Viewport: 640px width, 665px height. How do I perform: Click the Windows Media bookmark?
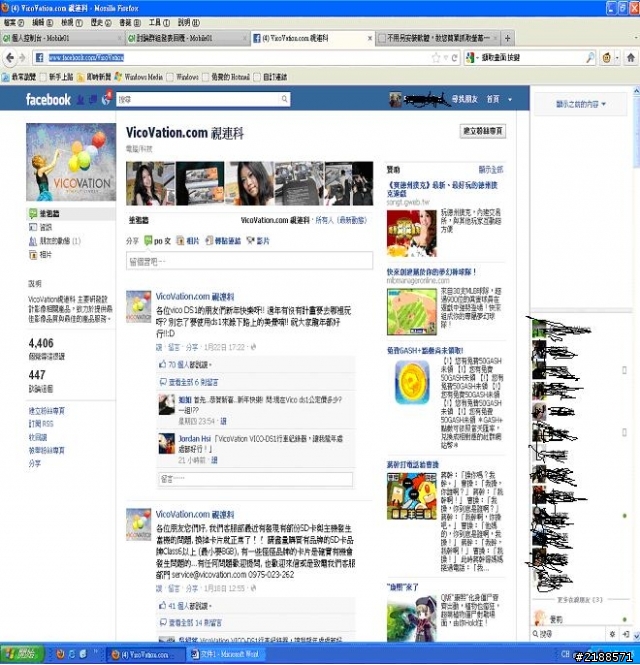click(x=139, y=77)
